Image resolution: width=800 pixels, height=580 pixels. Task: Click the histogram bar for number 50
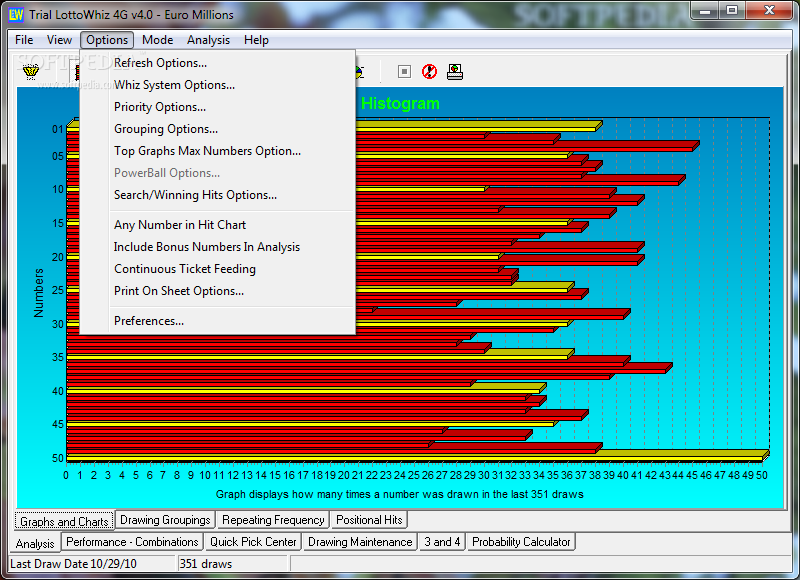417,457
